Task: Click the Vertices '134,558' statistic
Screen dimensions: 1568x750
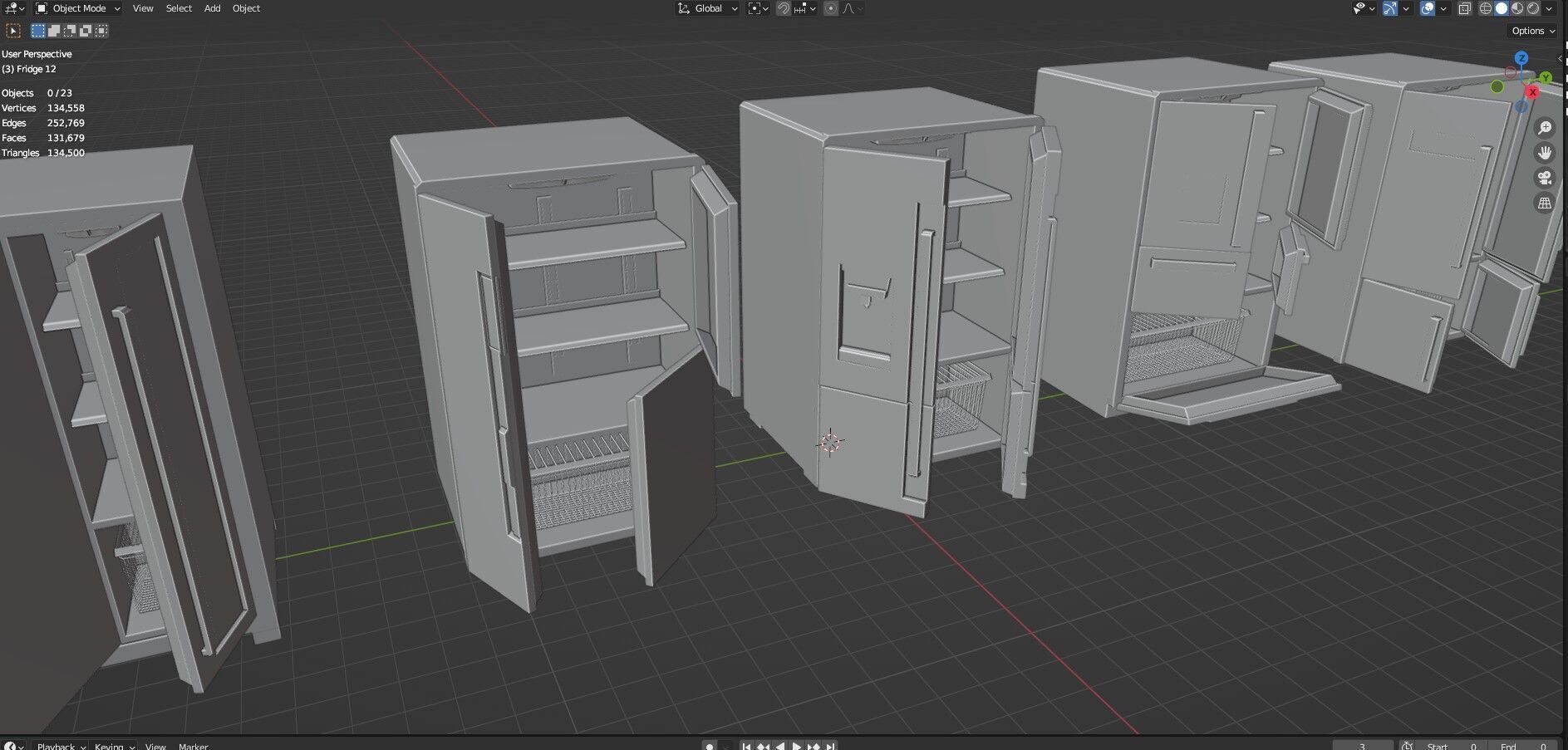Action: (66, 108)
